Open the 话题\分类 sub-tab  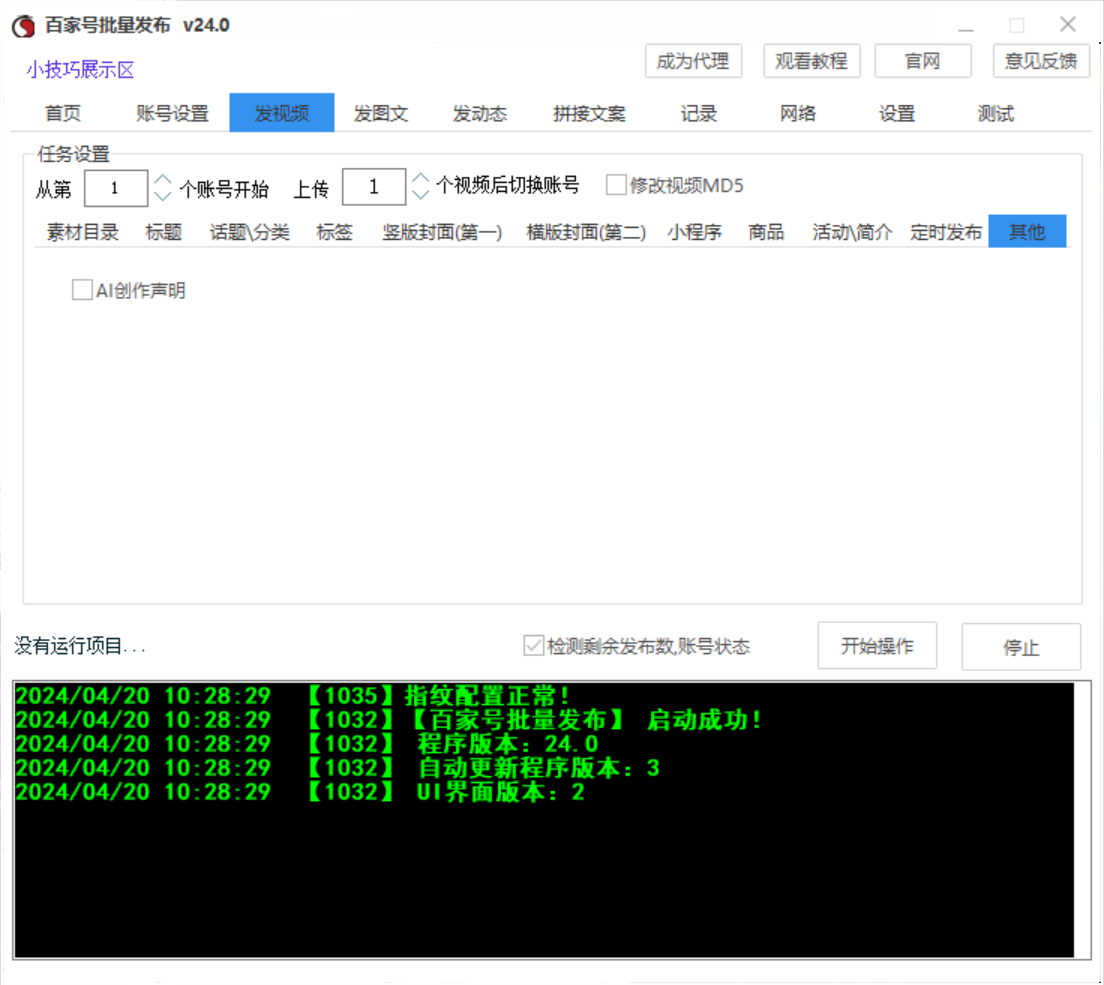click(x=249, y=232)
